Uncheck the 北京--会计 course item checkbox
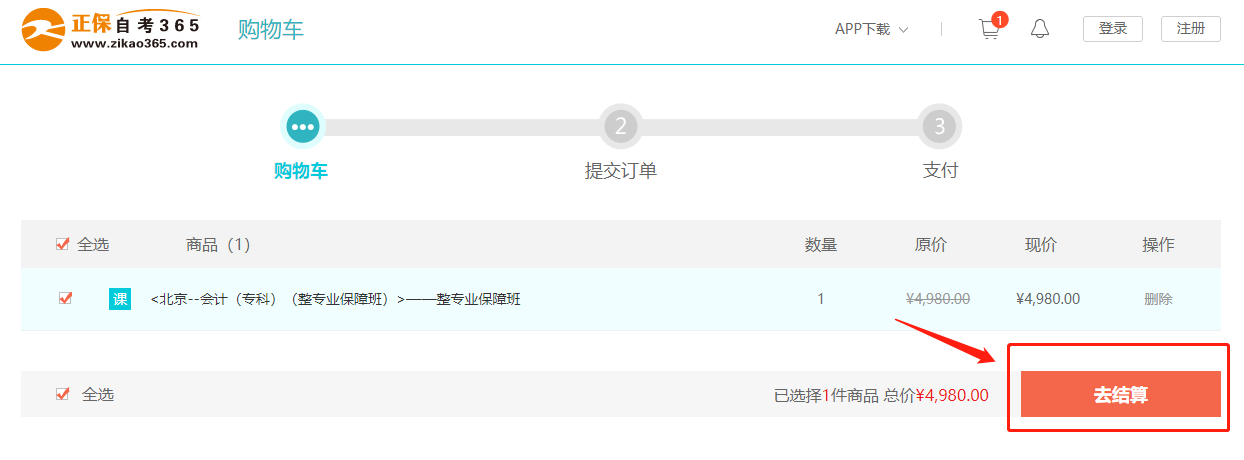This screenshot has height=460, width=1244. point(66,298)
